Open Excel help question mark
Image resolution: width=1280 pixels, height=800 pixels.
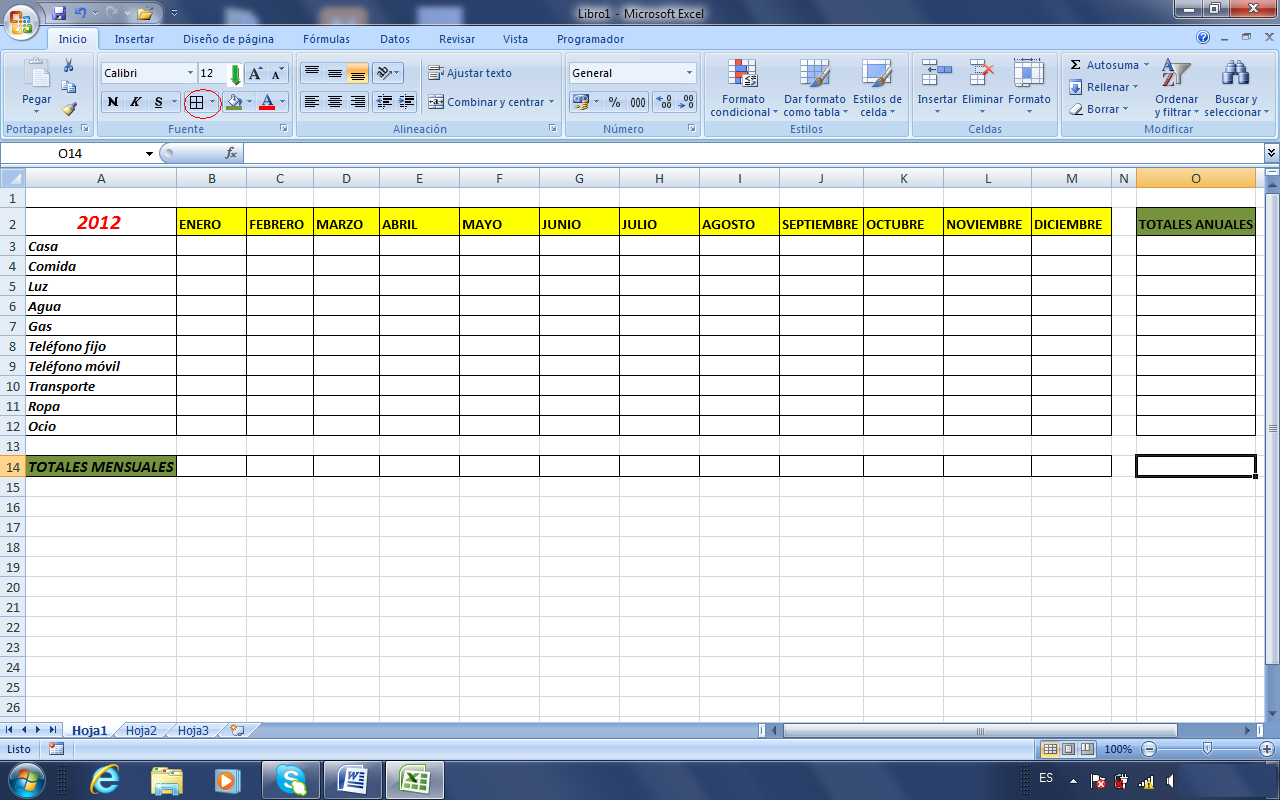(1203, 38)
